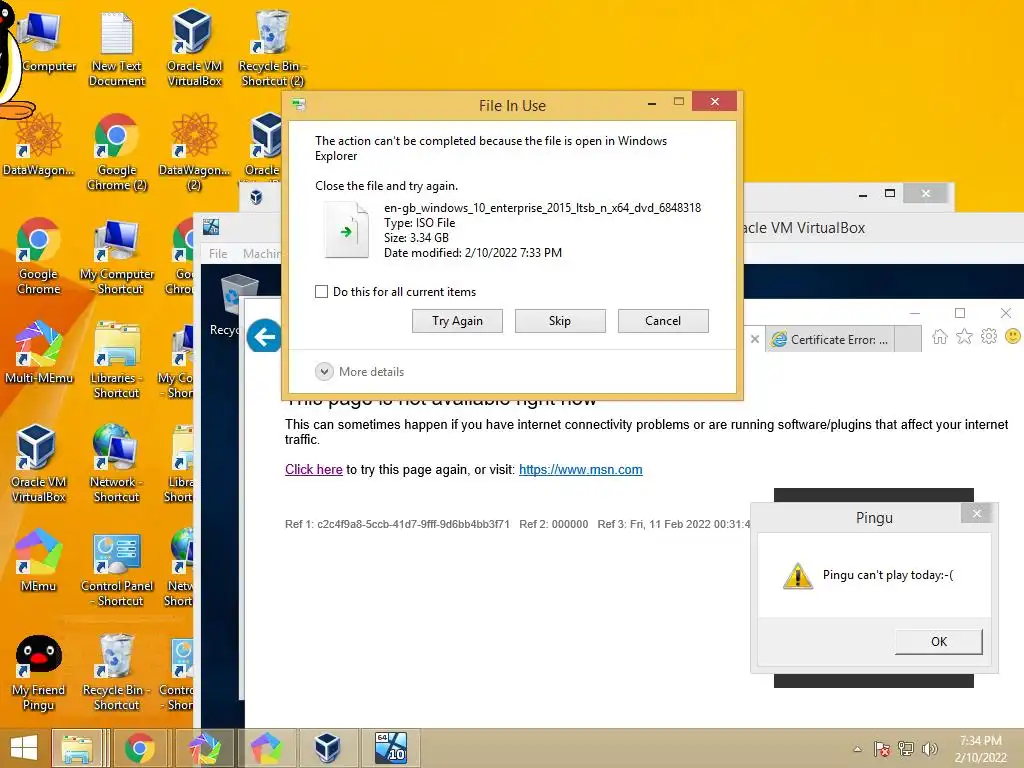This screenshot has width=1024, height=768.
Task: Open the File menu in VirtualBox window
Action: [x=218, y=254]
